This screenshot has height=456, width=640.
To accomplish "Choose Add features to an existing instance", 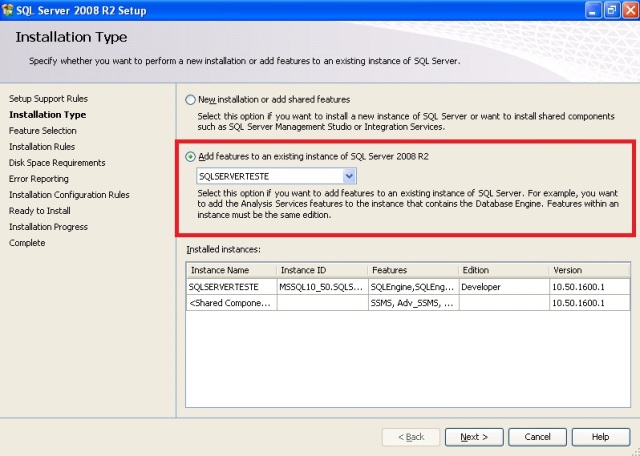I will pos(191,157).
